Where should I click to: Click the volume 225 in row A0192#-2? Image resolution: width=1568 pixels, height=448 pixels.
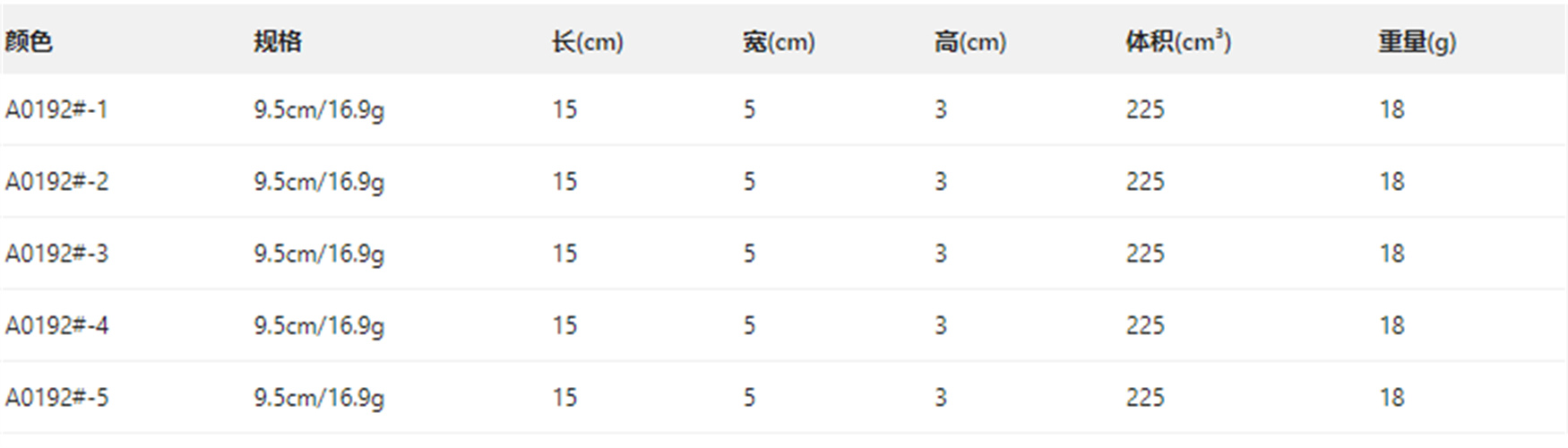pos(1145,181)
